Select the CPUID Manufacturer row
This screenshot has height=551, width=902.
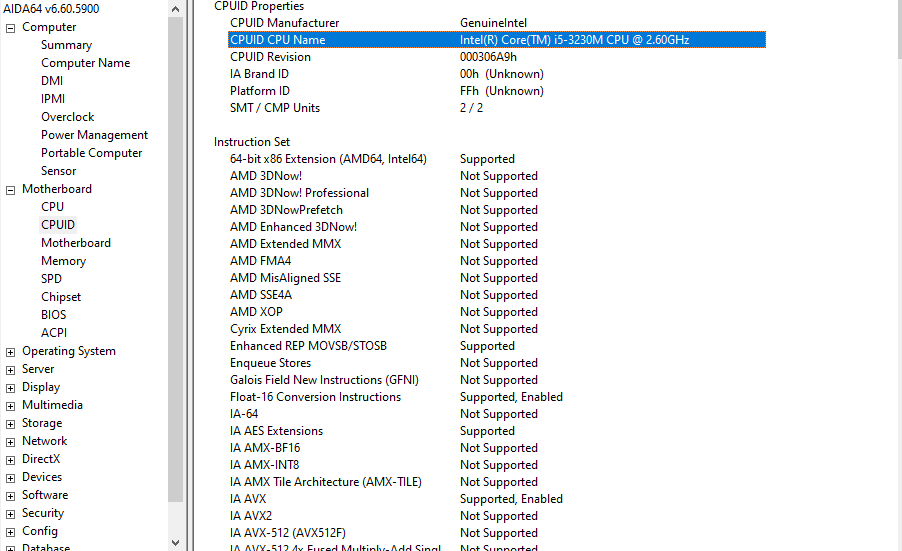(497, 23)
